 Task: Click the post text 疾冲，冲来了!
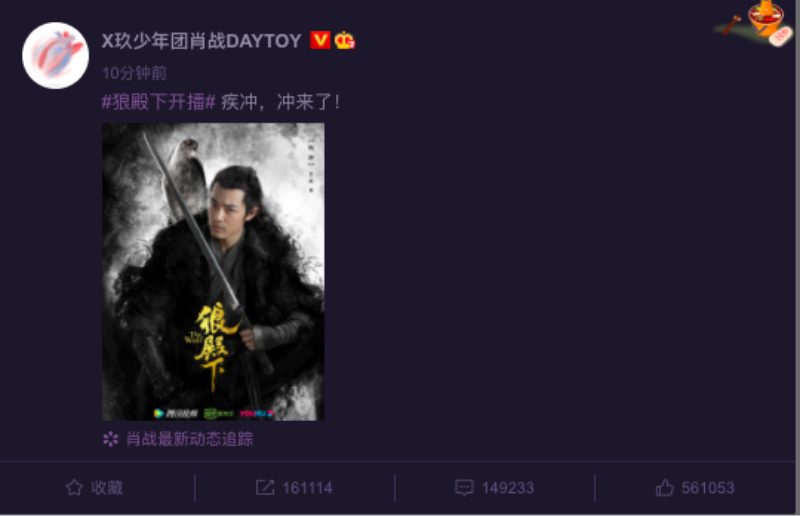point(280,102)
